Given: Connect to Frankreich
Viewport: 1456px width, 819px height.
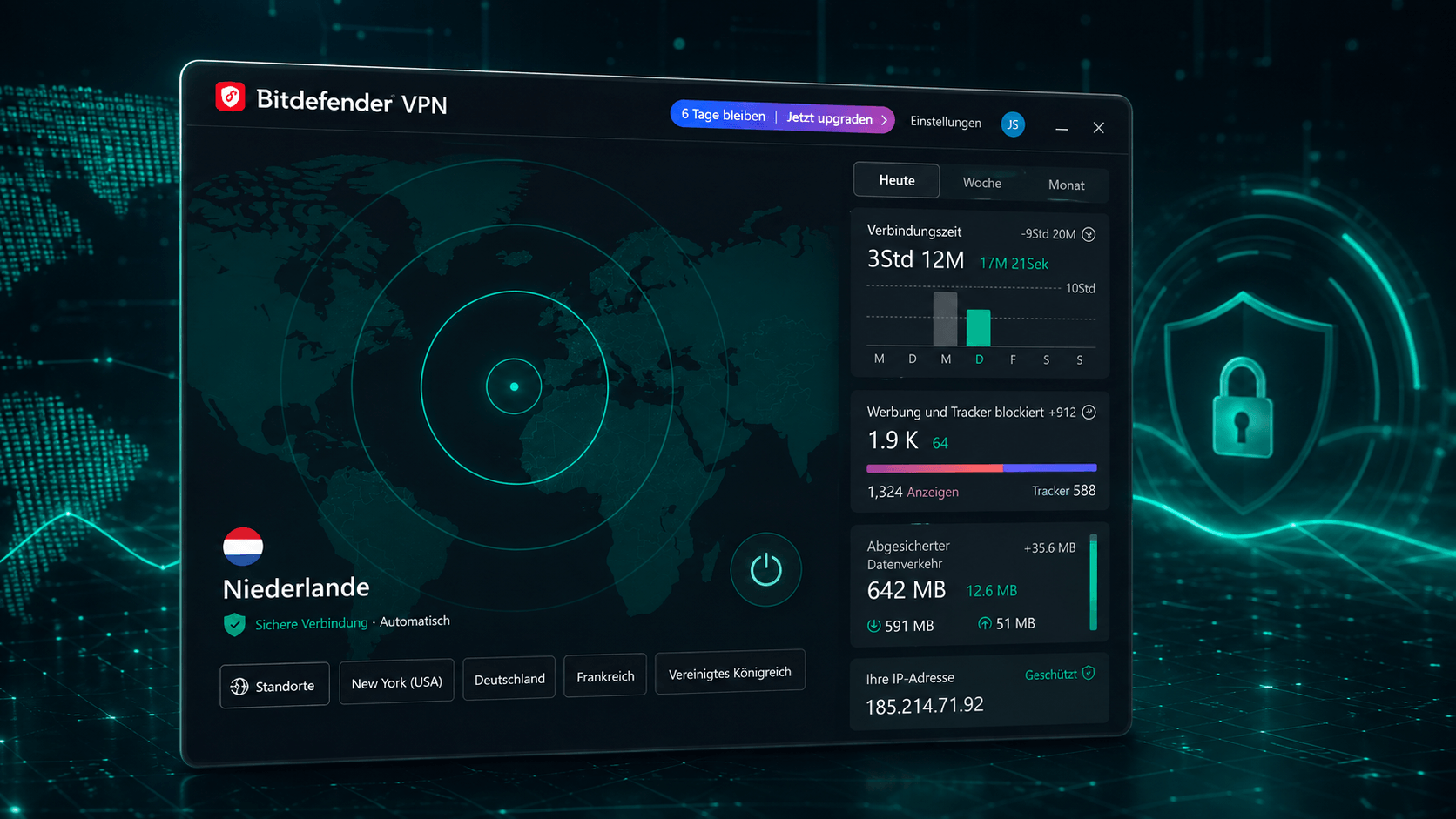Looking at the screenshot, I should pos(605,676).
